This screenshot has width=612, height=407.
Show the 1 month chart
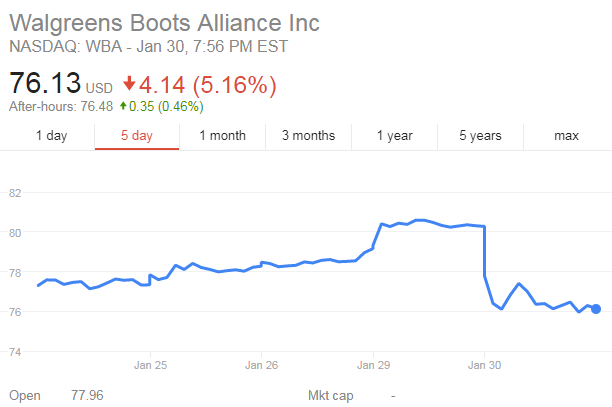(222, 136)
